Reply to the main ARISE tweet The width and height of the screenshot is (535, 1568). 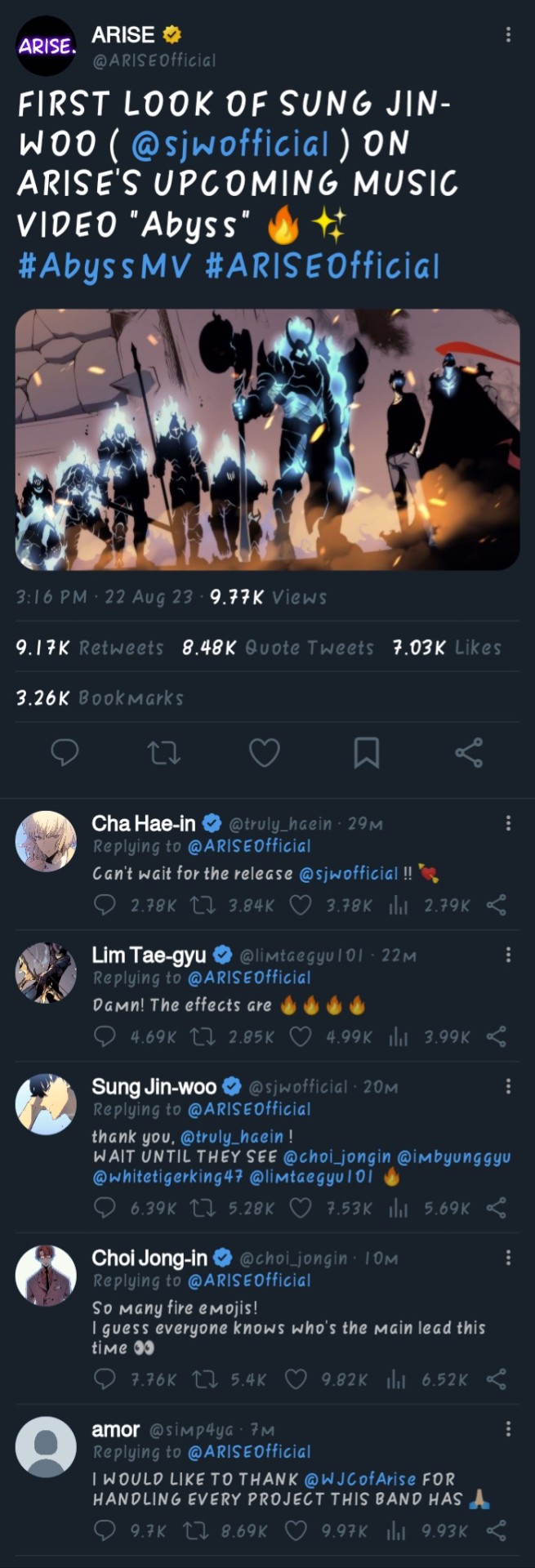coord(65,752)
